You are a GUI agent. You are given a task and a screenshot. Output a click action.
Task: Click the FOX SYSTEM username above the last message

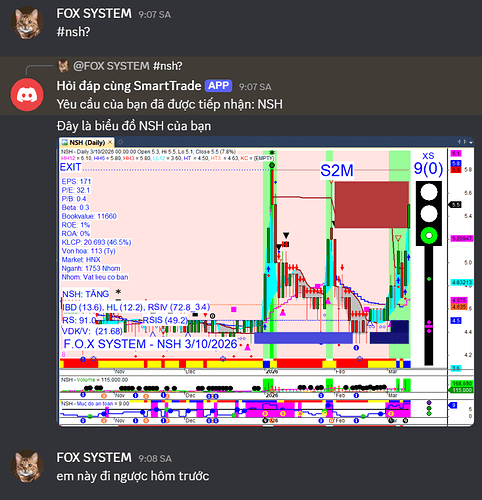tap(94, 458)
